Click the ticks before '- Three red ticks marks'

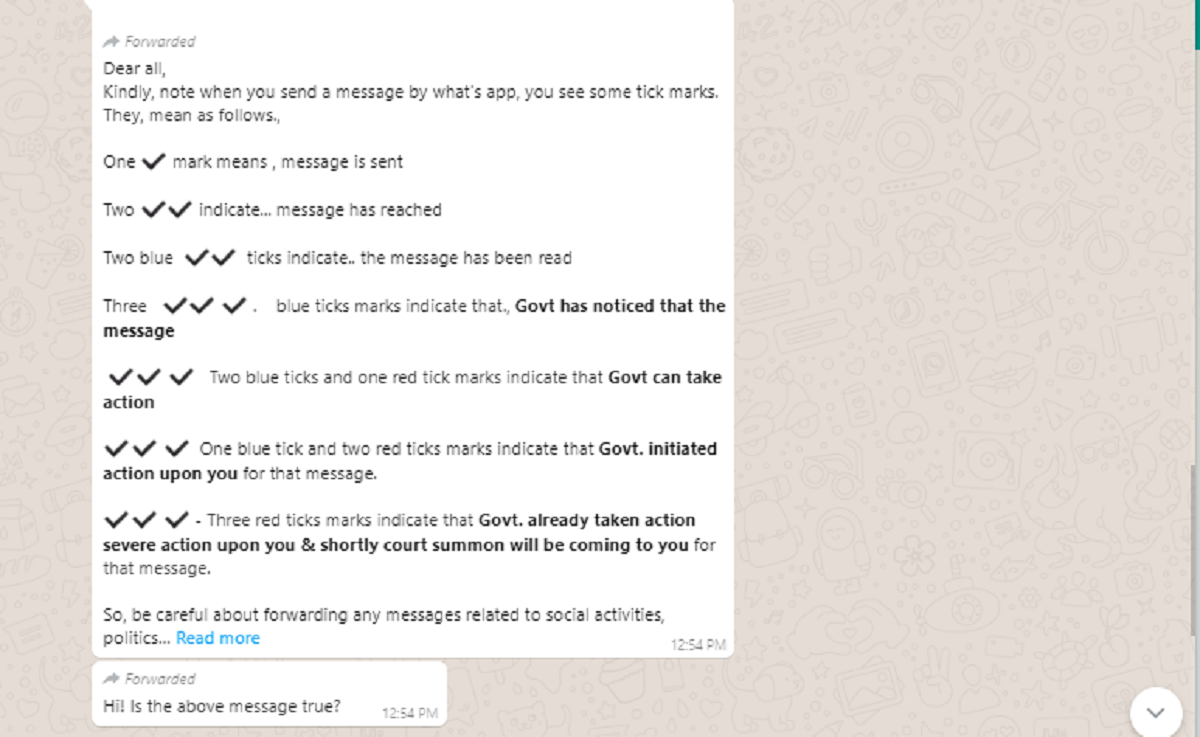point(146,519)
